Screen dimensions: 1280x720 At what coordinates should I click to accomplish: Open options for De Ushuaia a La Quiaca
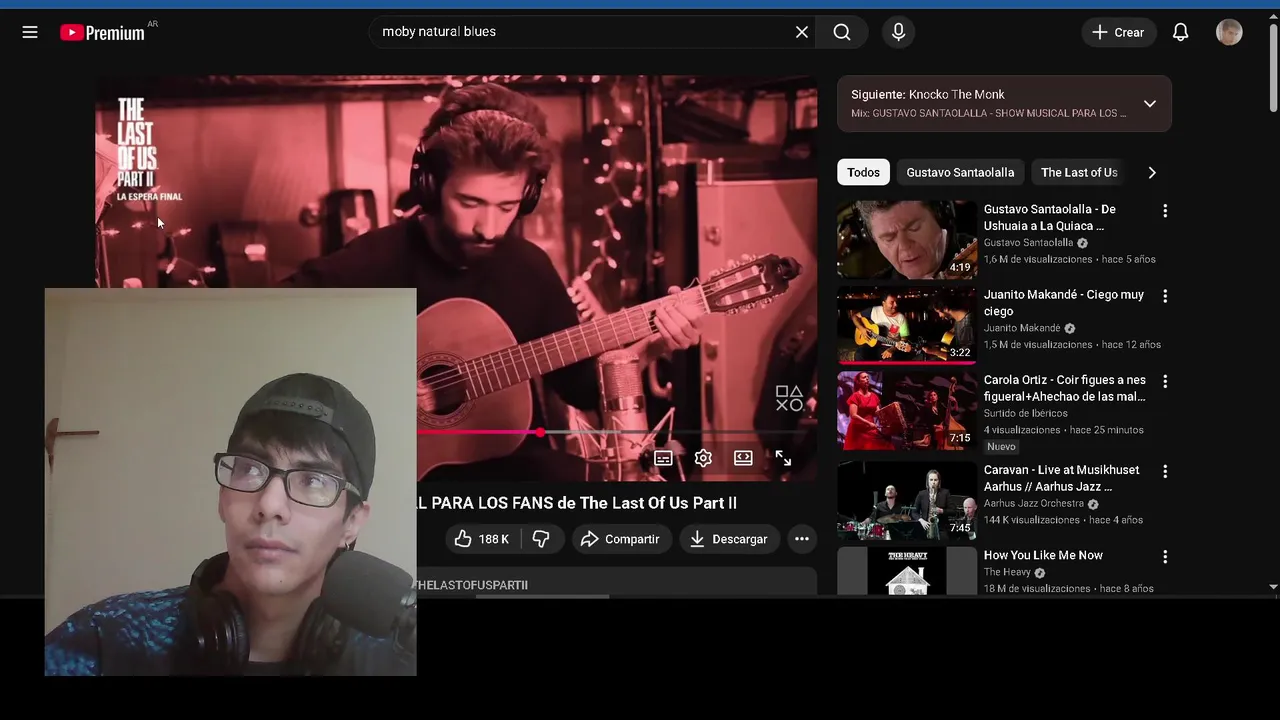pos(1164,211)
